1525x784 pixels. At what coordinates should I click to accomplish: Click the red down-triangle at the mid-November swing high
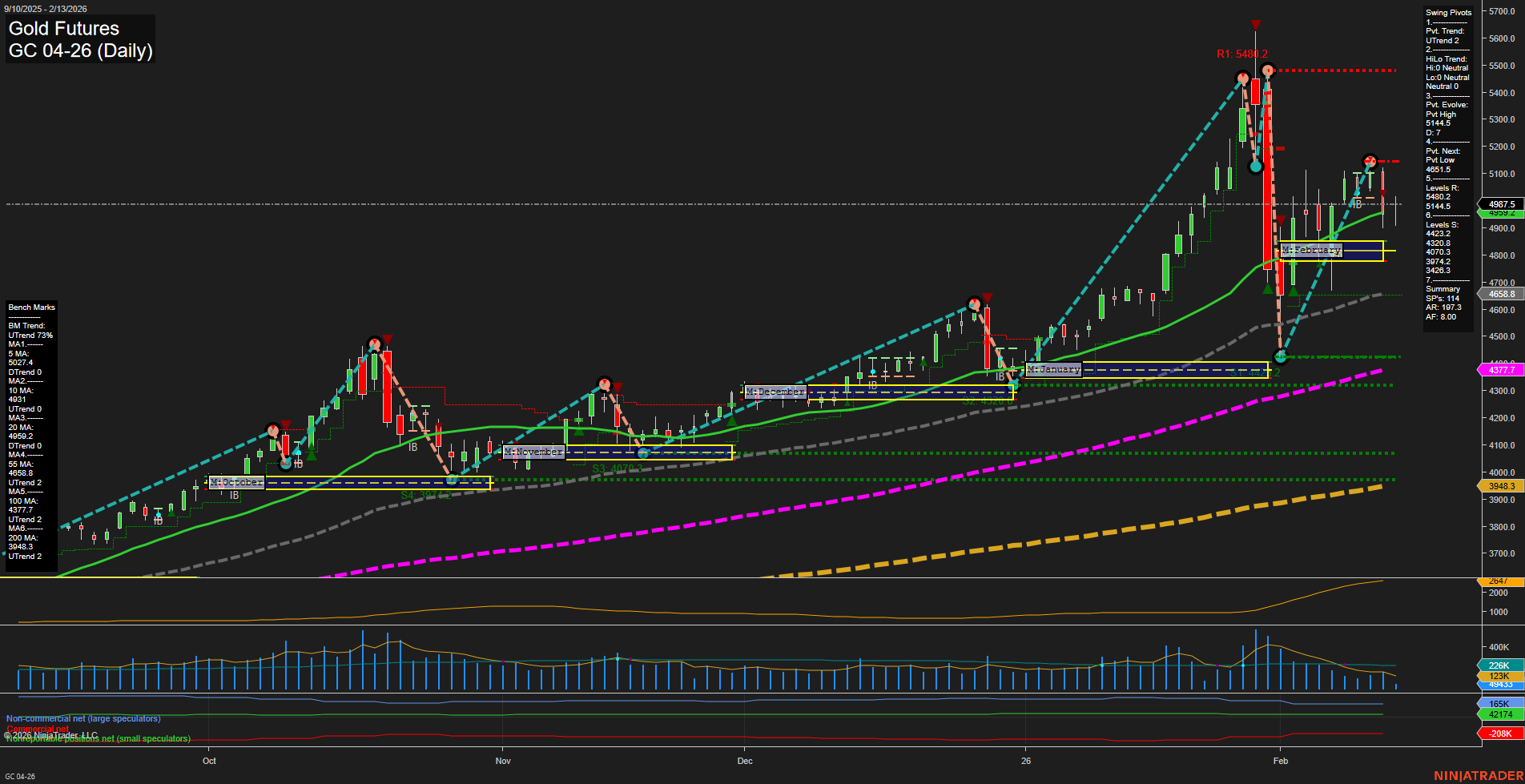tap(618, 388)
